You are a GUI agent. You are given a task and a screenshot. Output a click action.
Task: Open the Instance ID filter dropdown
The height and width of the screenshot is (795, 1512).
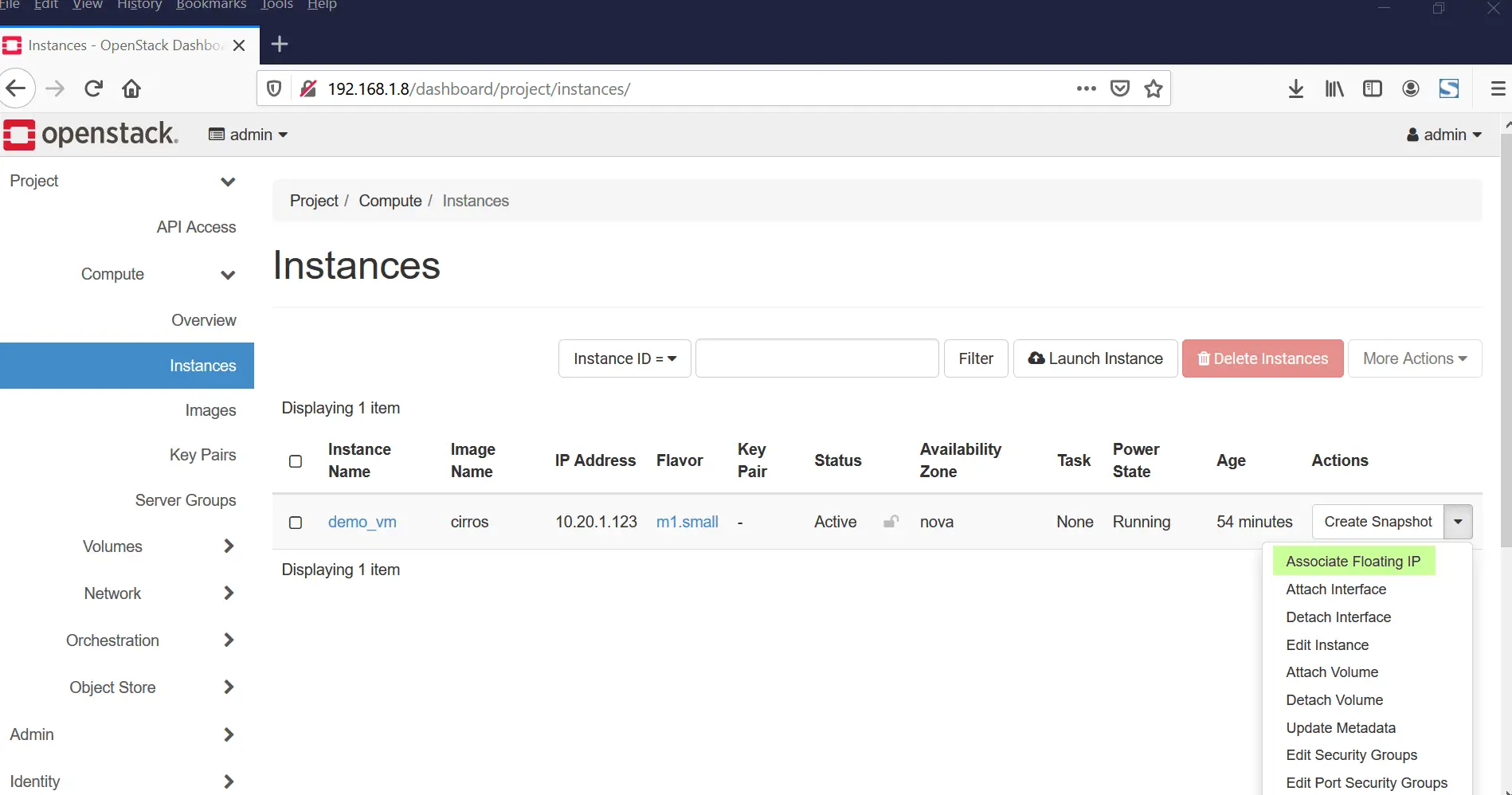[x=625, y=358]
